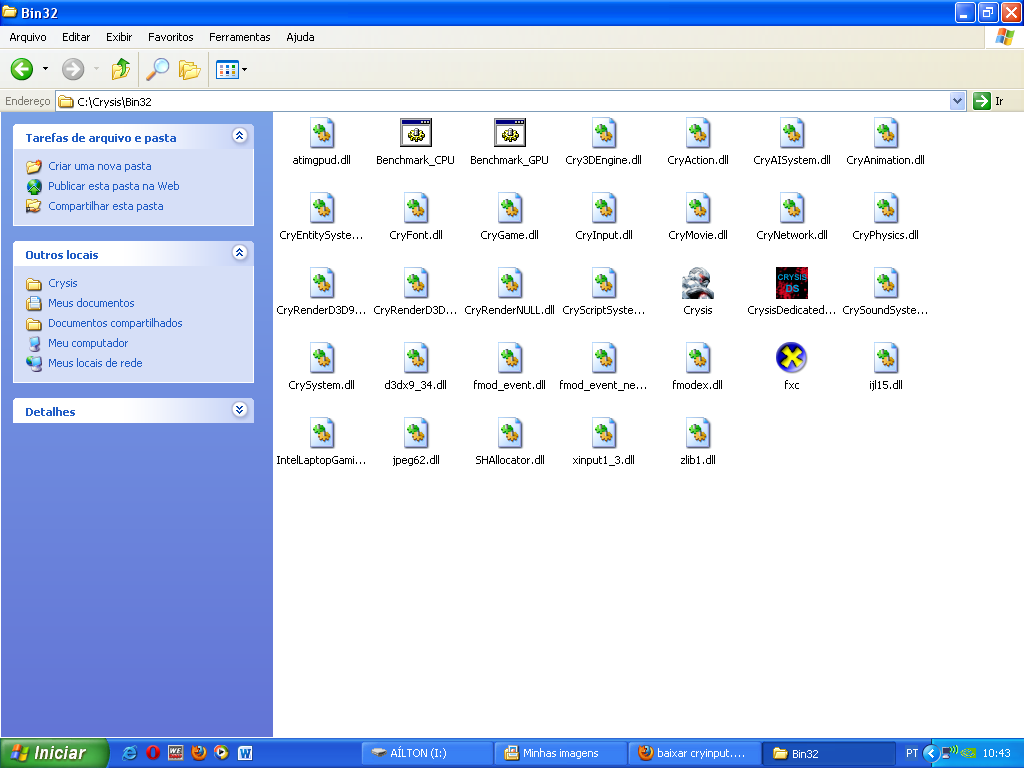Image resolution: width=1024 pixels, height=768 pixels.
Task: Run Benchmark_GPU
Action: (x=509, y=132)
